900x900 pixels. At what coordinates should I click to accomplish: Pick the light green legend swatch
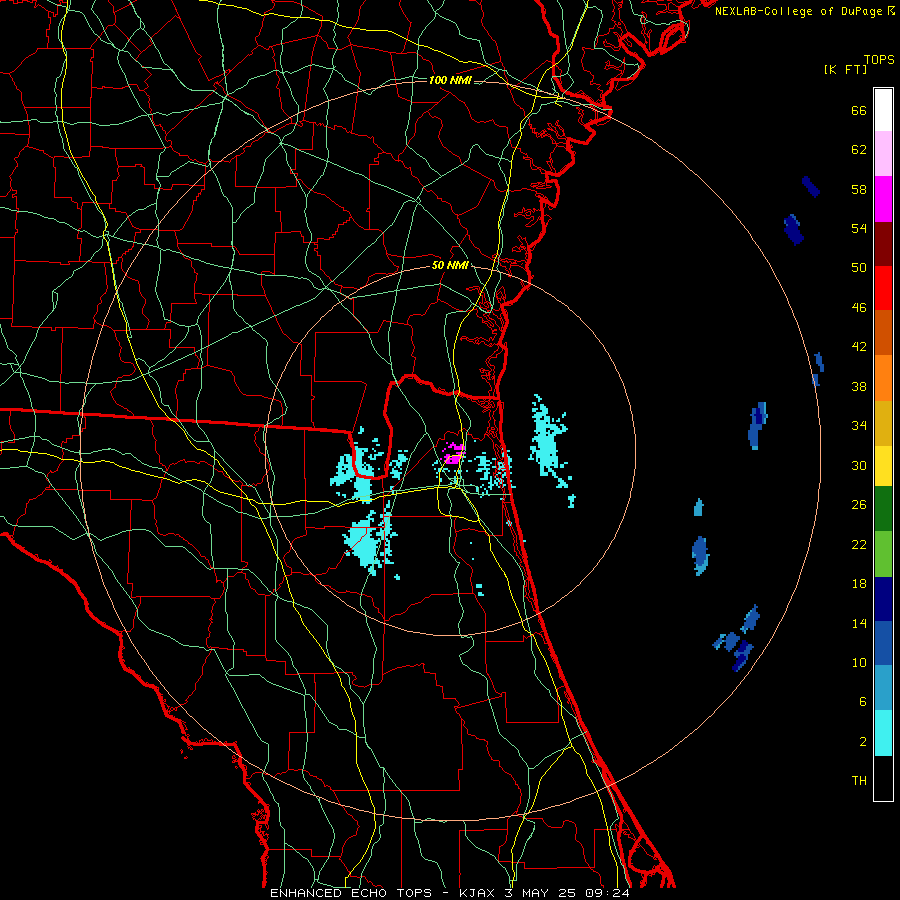click(883, 554)
